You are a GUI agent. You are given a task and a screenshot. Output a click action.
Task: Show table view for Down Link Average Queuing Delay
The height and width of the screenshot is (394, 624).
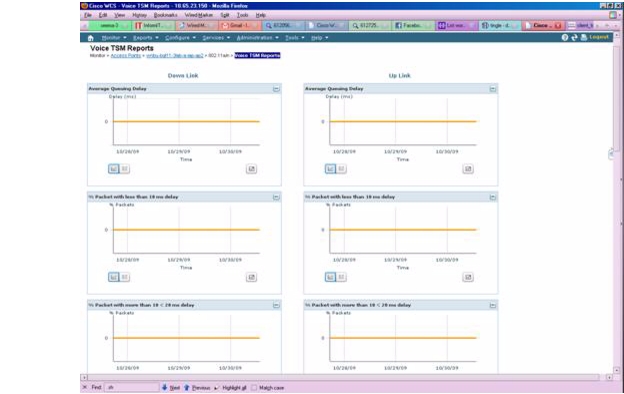[125, 169]
